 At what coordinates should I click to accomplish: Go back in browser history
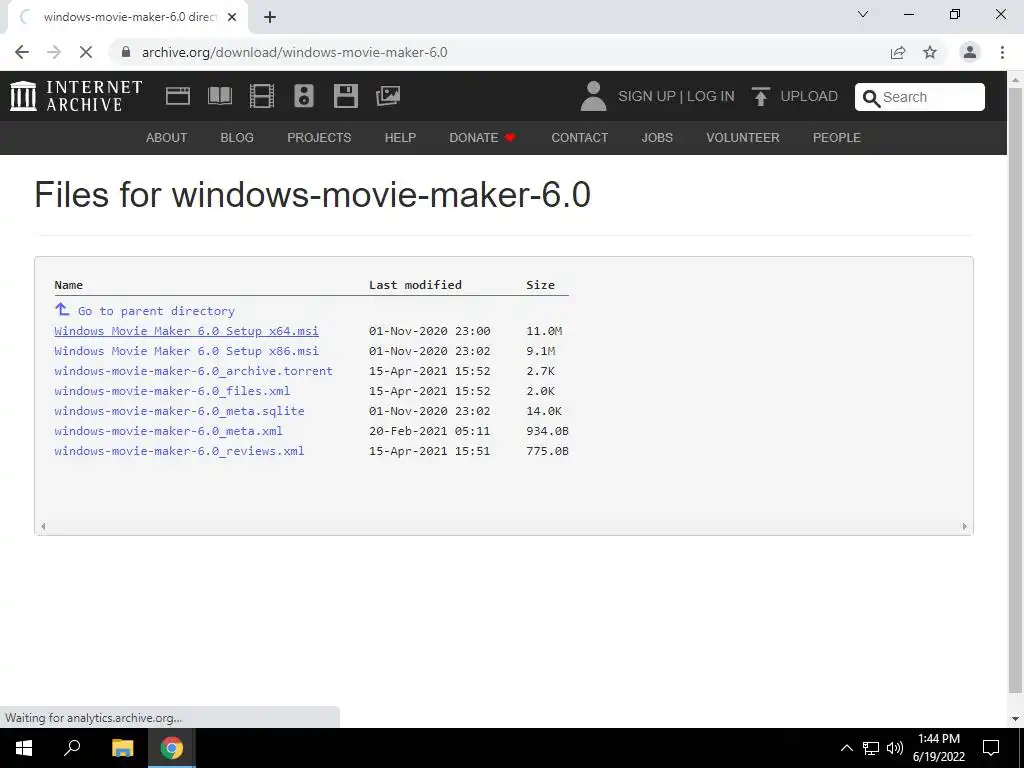coord(22,52)
